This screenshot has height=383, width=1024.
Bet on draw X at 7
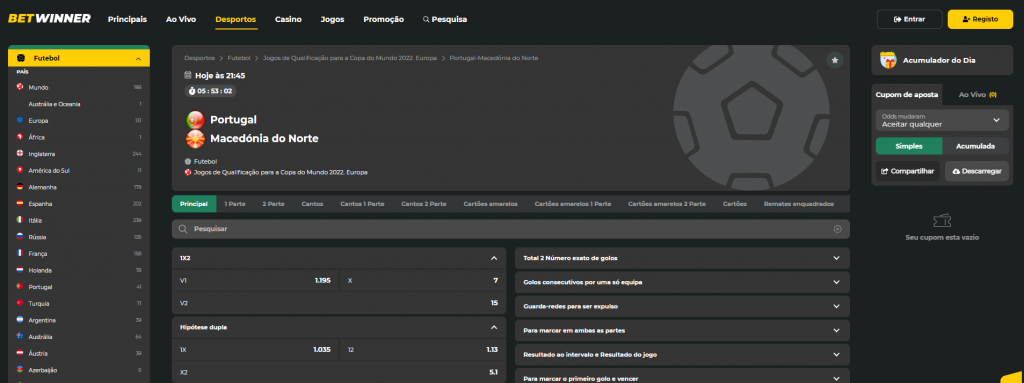coord(423,280)
